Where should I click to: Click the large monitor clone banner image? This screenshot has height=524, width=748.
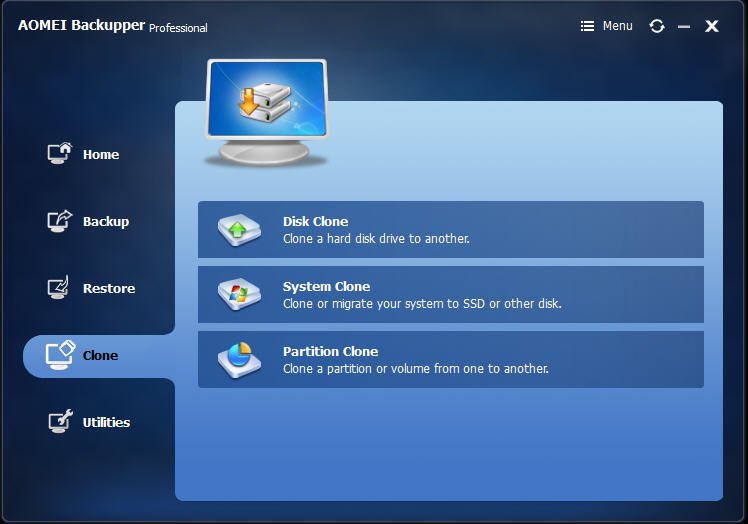pos(267,113)
